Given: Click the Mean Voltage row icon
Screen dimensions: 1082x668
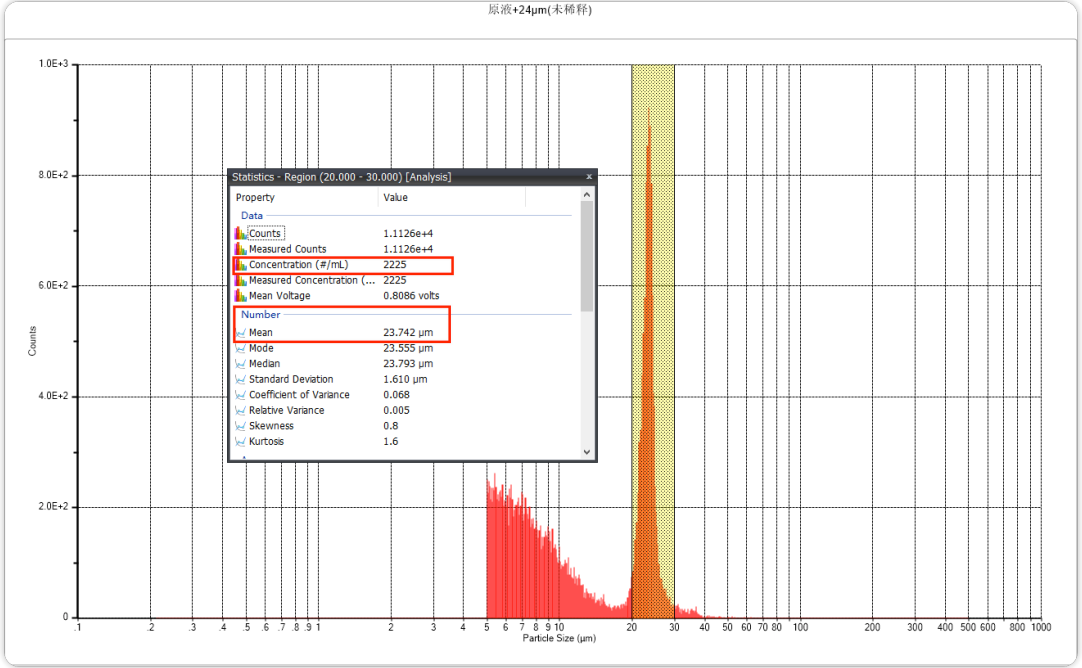Looking at the screenshot, I should [240, 296].
